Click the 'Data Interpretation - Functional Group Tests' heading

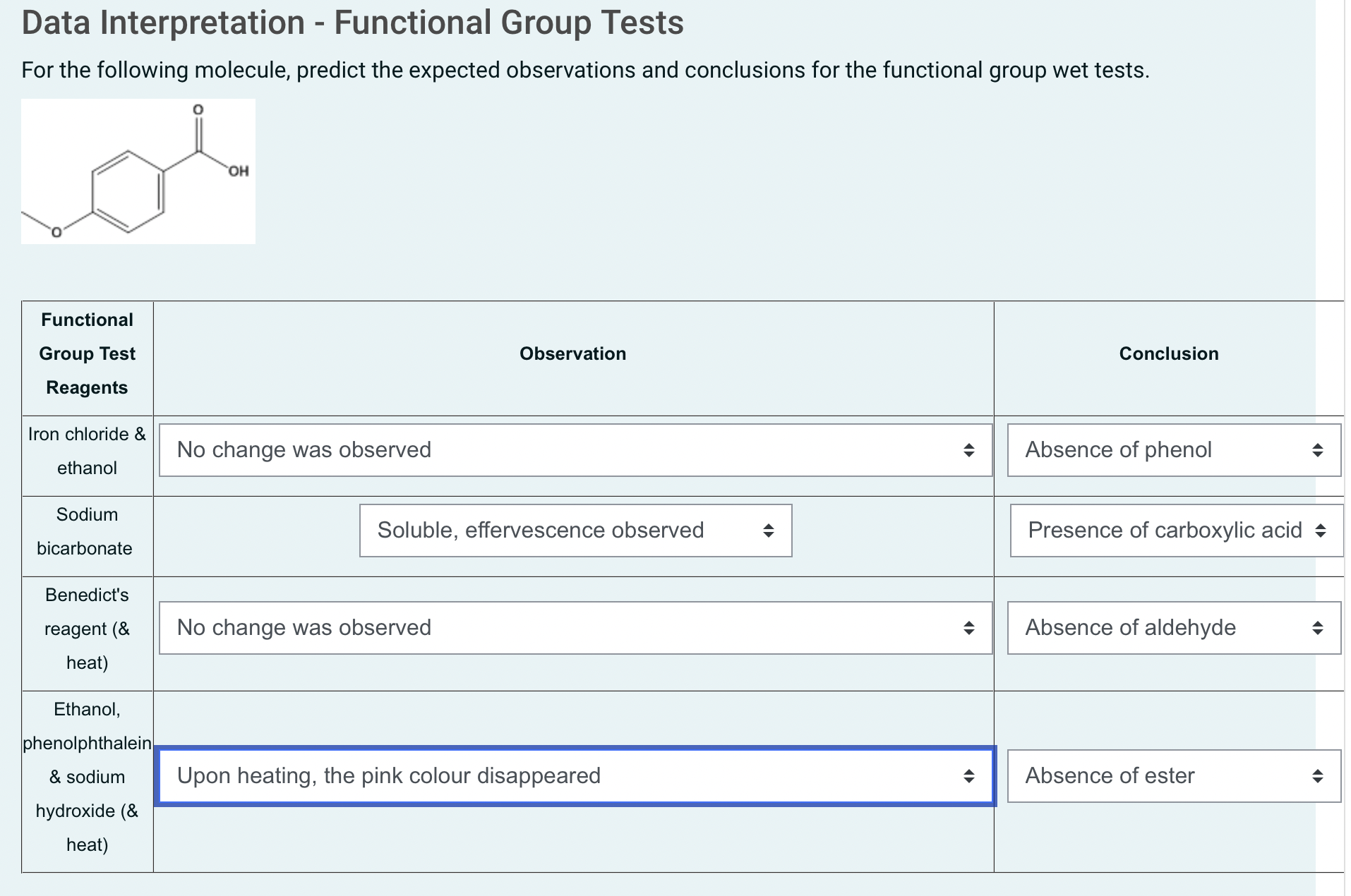tap(352, 23)
